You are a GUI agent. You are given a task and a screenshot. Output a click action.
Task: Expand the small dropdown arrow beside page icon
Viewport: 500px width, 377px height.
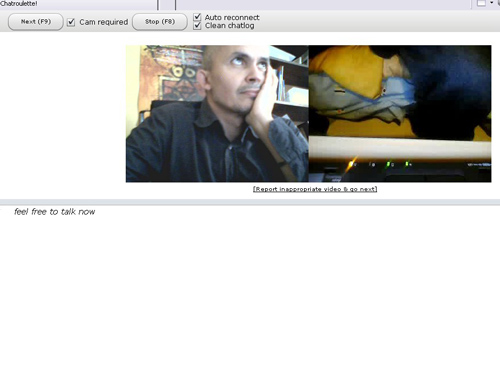tap(491, 3)
